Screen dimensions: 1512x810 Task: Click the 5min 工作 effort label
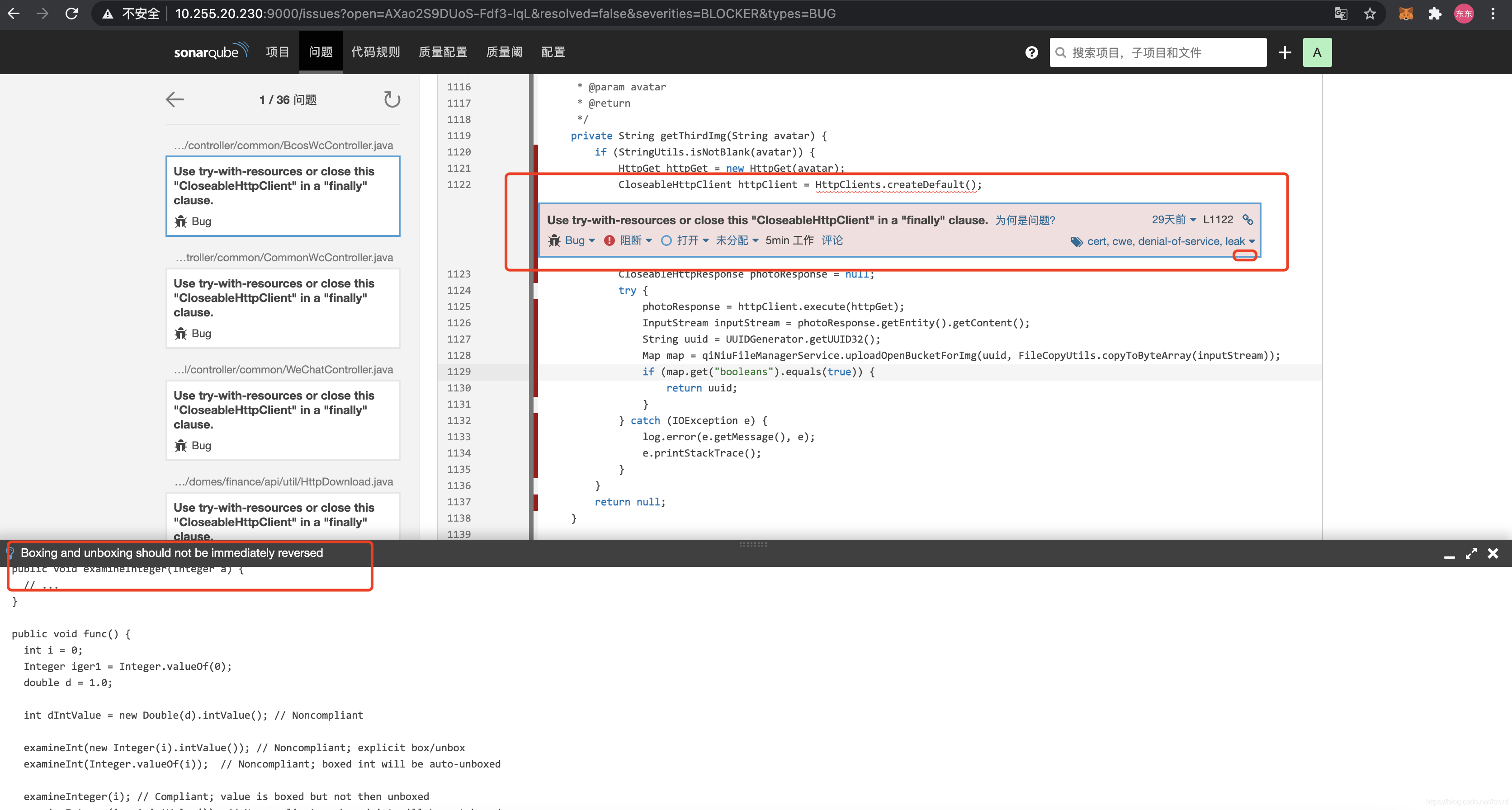pos(789,240)
